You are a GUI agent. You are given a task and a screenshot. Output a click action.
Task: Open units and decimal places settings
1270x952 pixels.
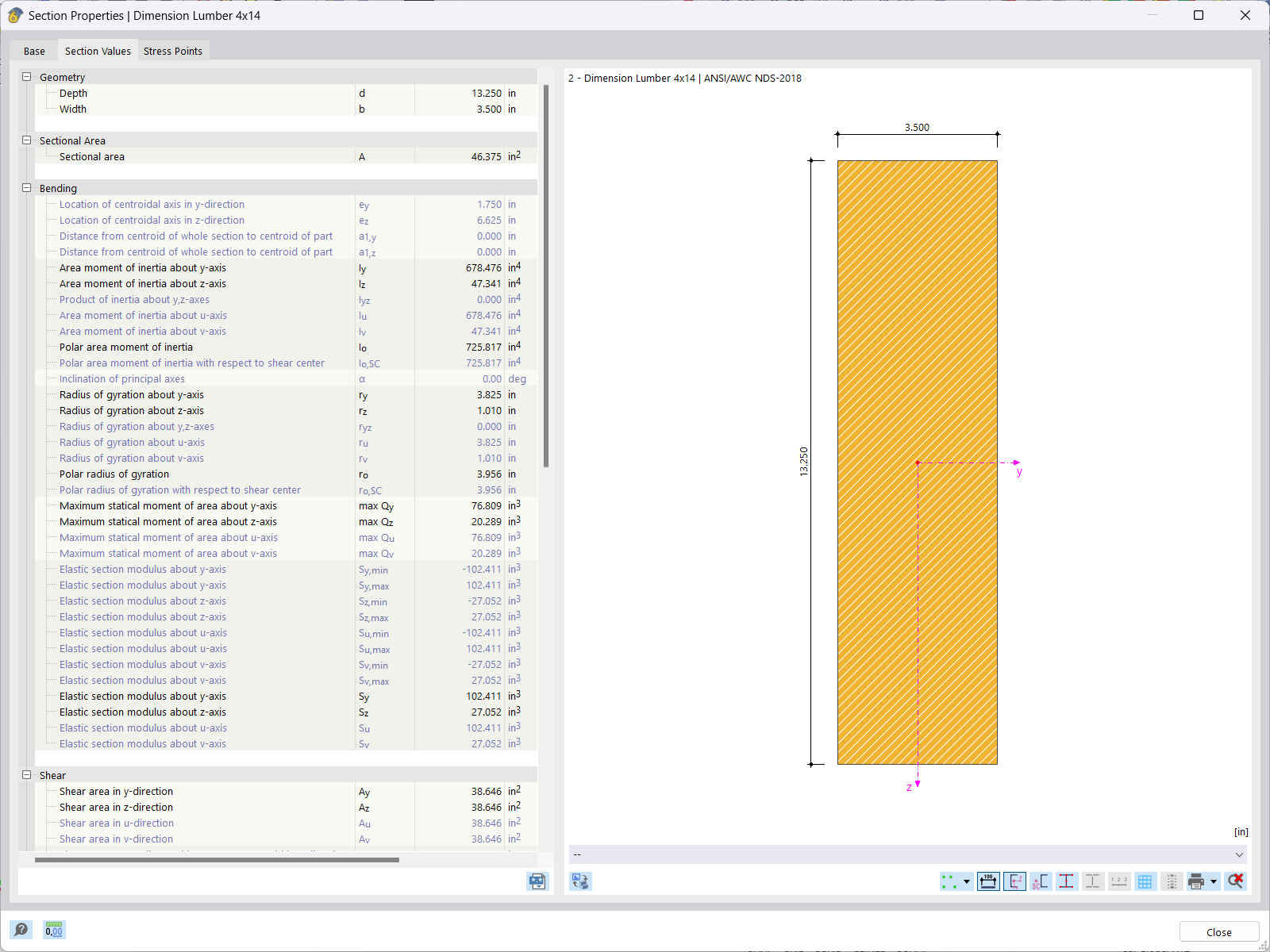click(53, 929)
